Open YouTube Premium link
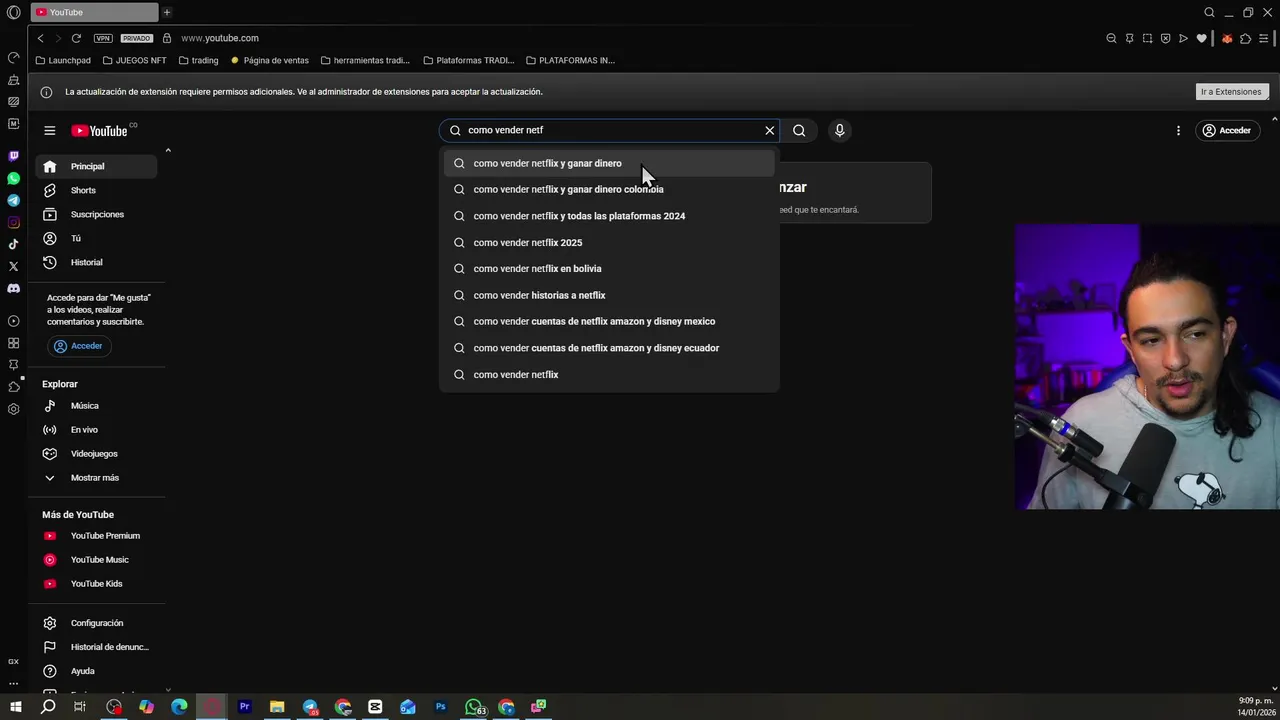This screenshot has height=720, width=1280. pos(96,536)
